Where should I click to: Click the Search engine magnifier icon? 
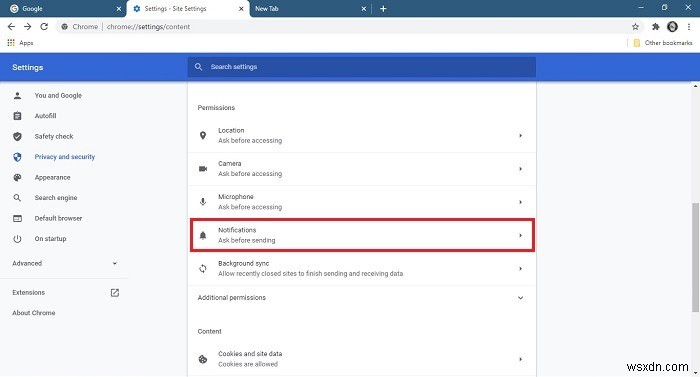click(x=17, y=198)
